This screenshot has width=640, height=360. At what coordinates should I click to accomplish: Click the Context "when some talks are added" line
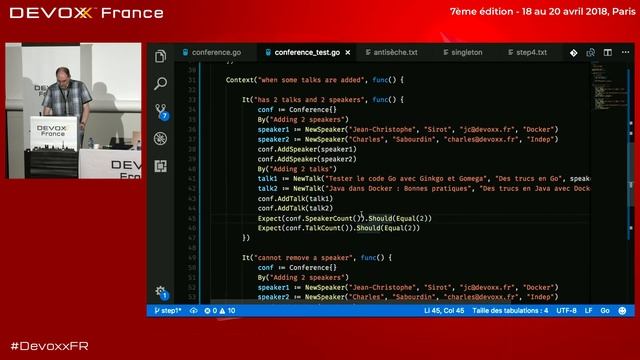[314, 80]
